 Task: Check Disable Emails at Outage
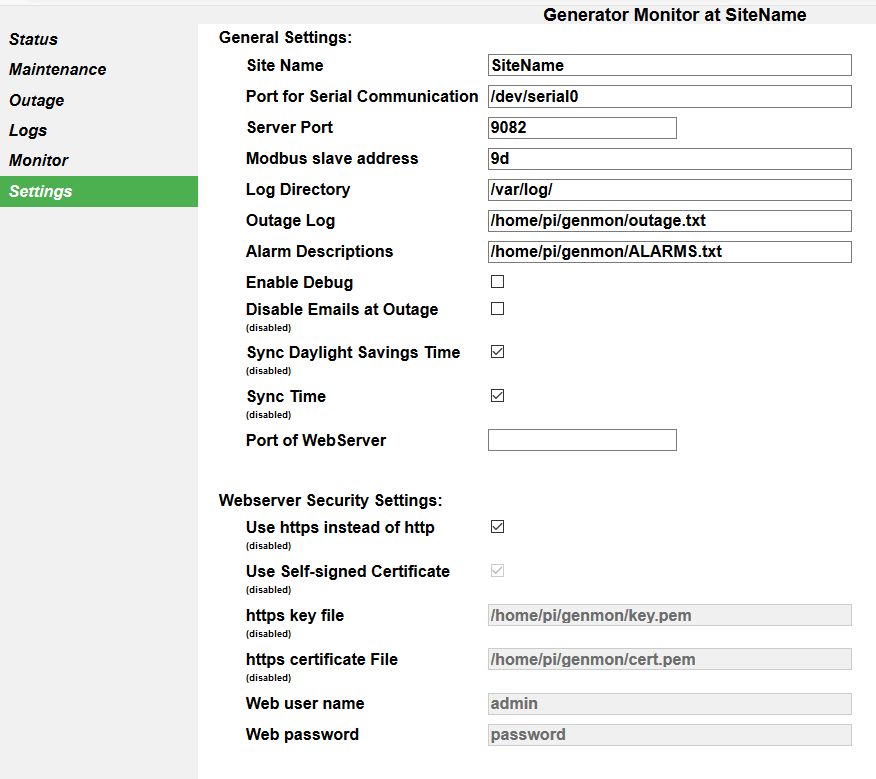coord(497,309)
